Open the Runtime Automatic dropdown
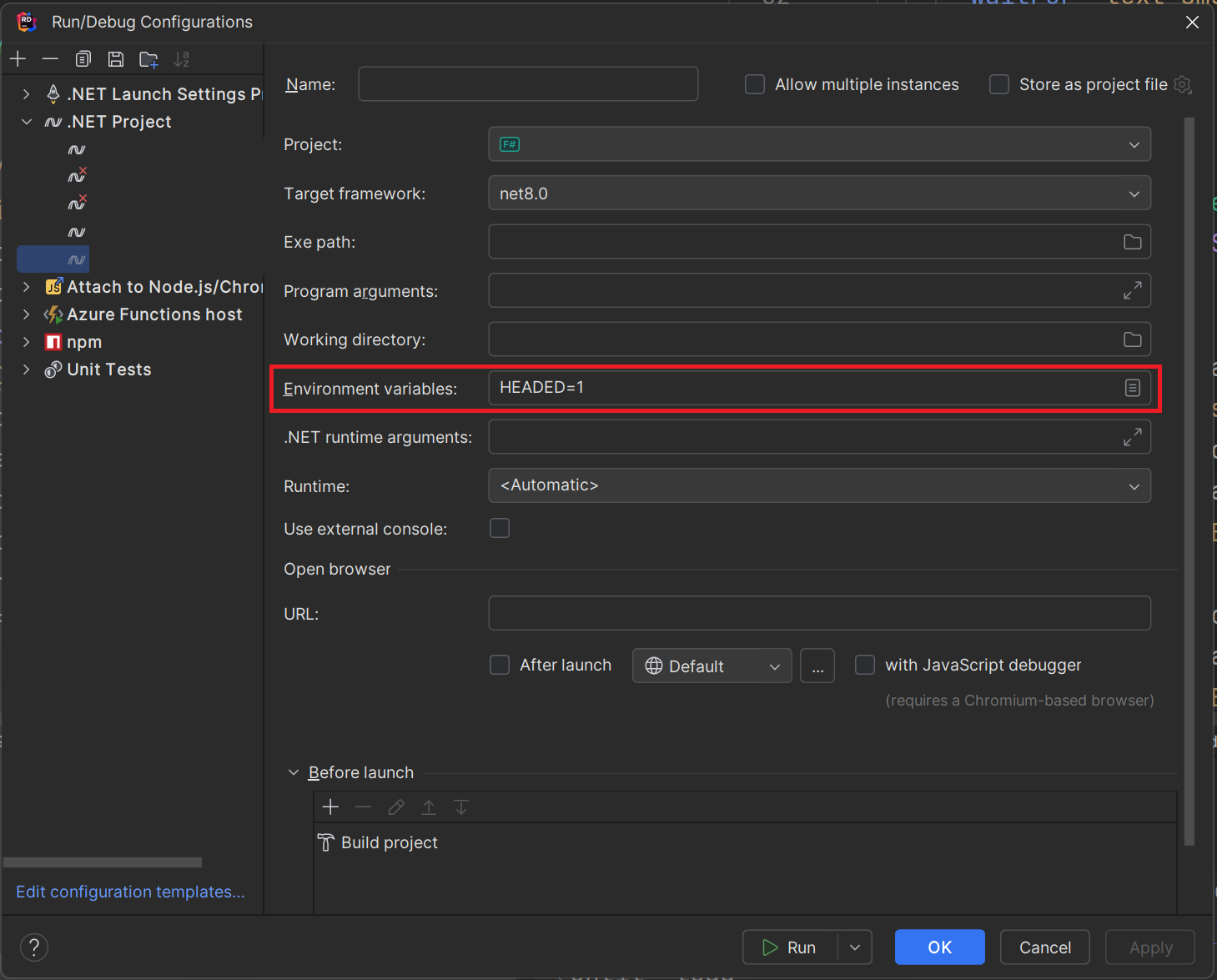Image resolution: width=1217 pixels, height=980 pixels. click(x=820, y=485)
